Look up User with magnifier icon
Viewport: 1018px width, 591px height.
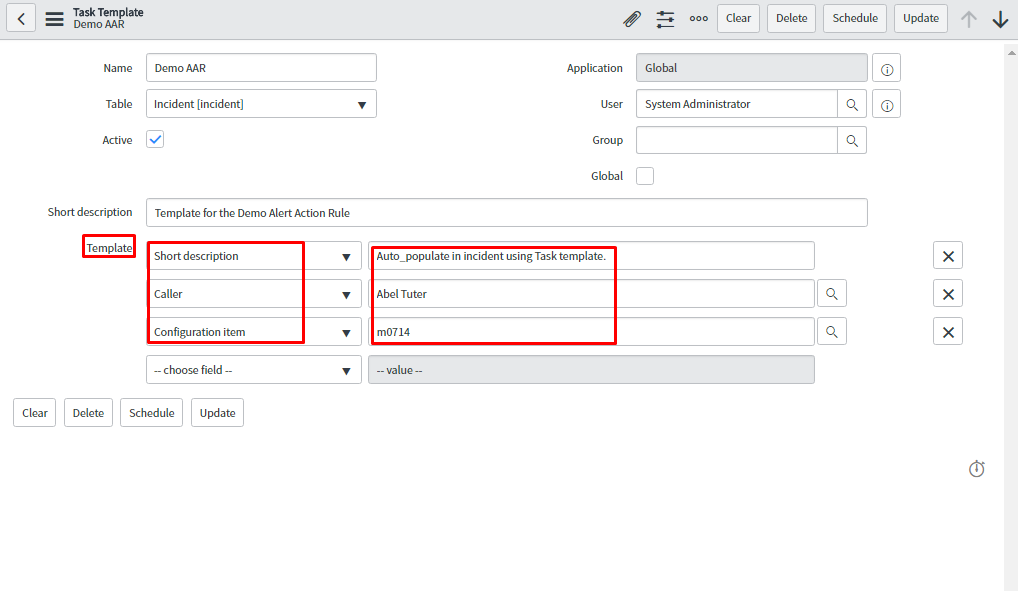(852, 104)
